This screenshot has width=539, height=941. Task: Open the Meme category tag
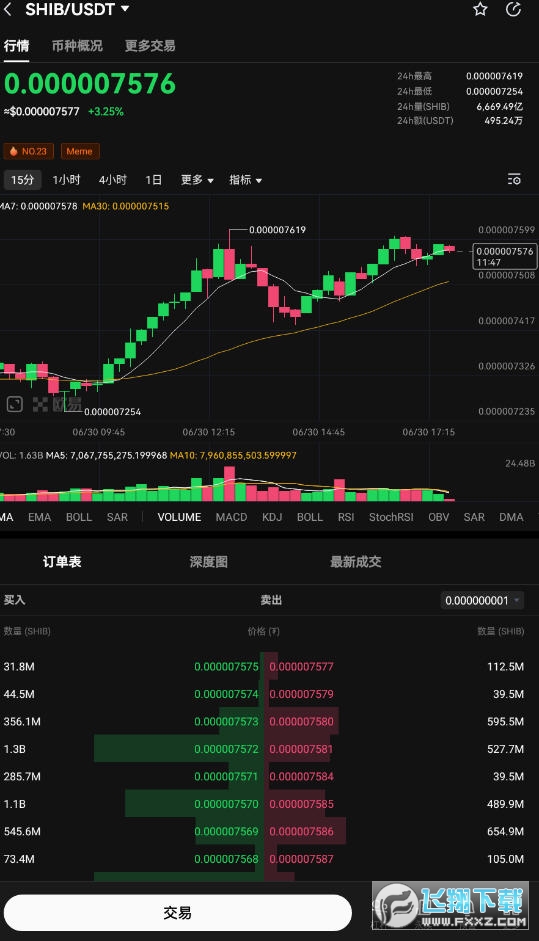pyautogui.click(x=79, y=151)
